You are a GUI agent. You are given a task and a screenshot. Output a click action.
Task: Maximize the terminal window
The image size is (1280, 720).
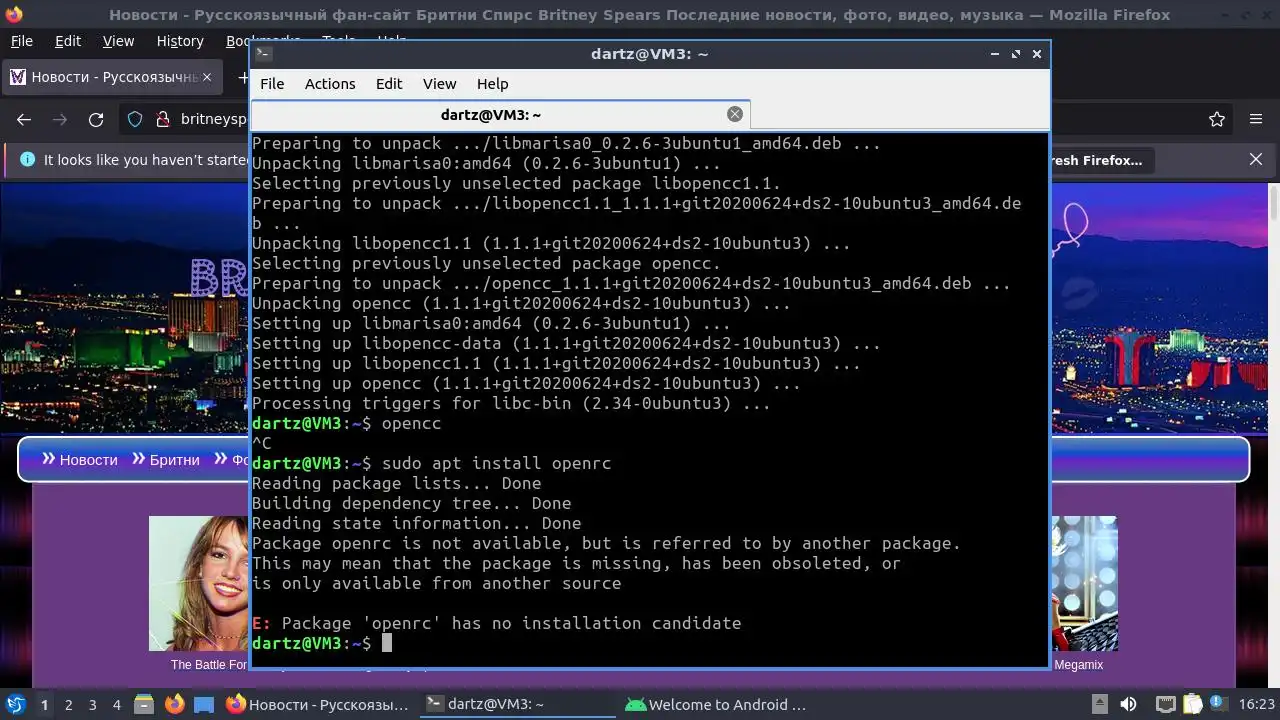(x=1016, y=54)
